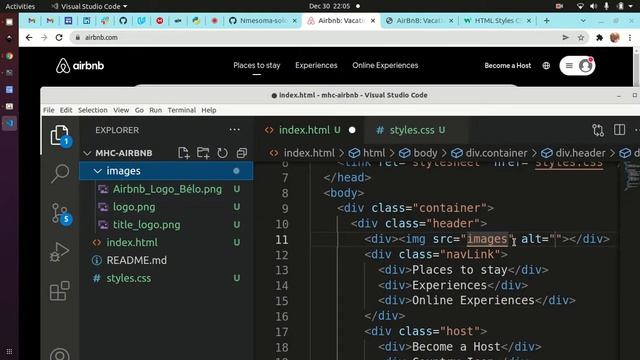
Task: Click Online Experiences on Airbnb
Action: (x=385, y=65)
